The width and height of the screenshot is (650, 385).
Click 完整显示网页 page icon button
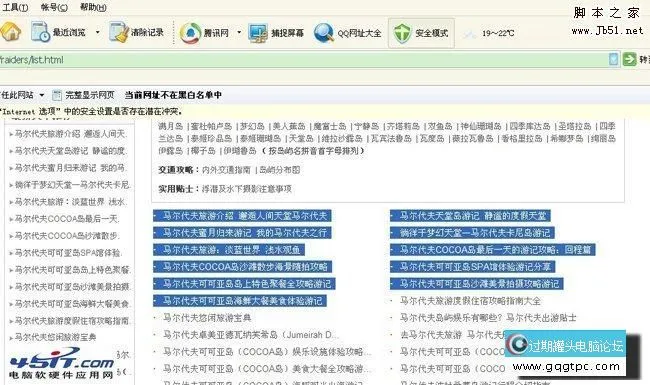(x=83, y=95)
